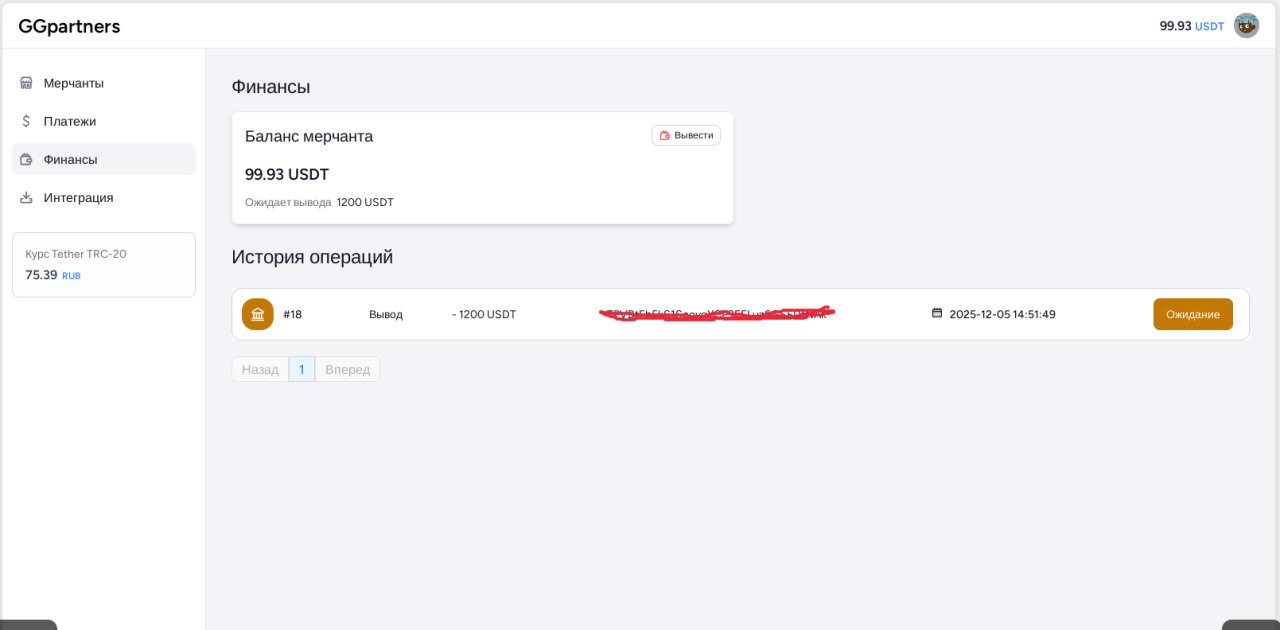Click the wallet icon beside Финансы
1280x630 pixels.
[26, 159]
